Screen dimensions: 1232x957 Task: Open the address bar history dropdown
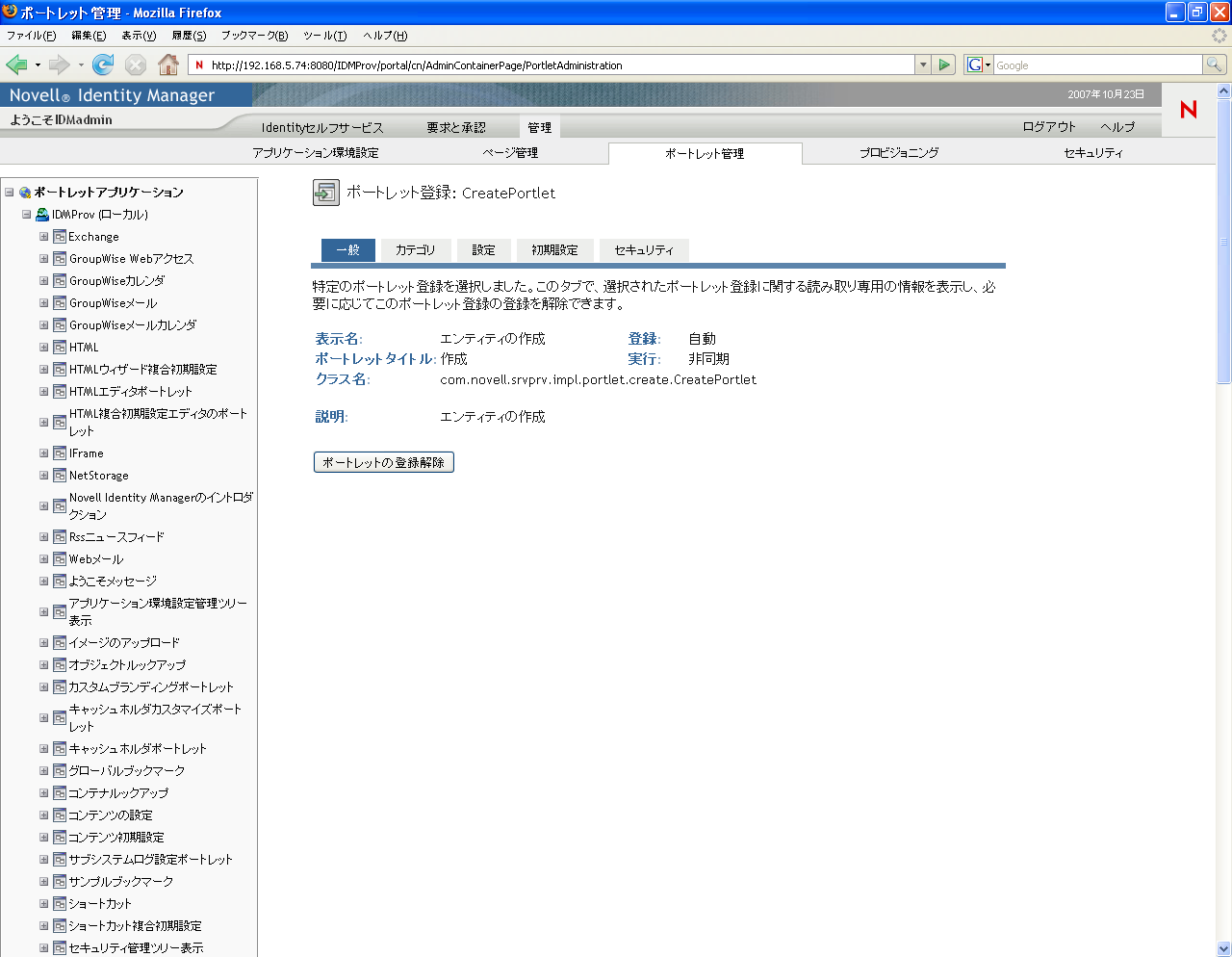click(923, 65)
